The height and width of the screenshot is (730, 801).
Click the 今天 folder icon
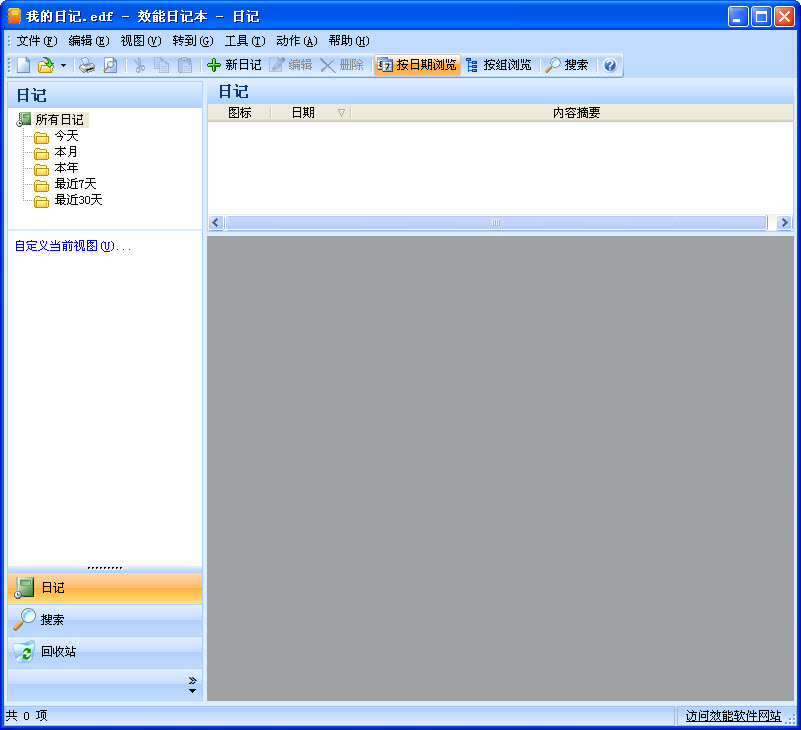pos(41,138)
